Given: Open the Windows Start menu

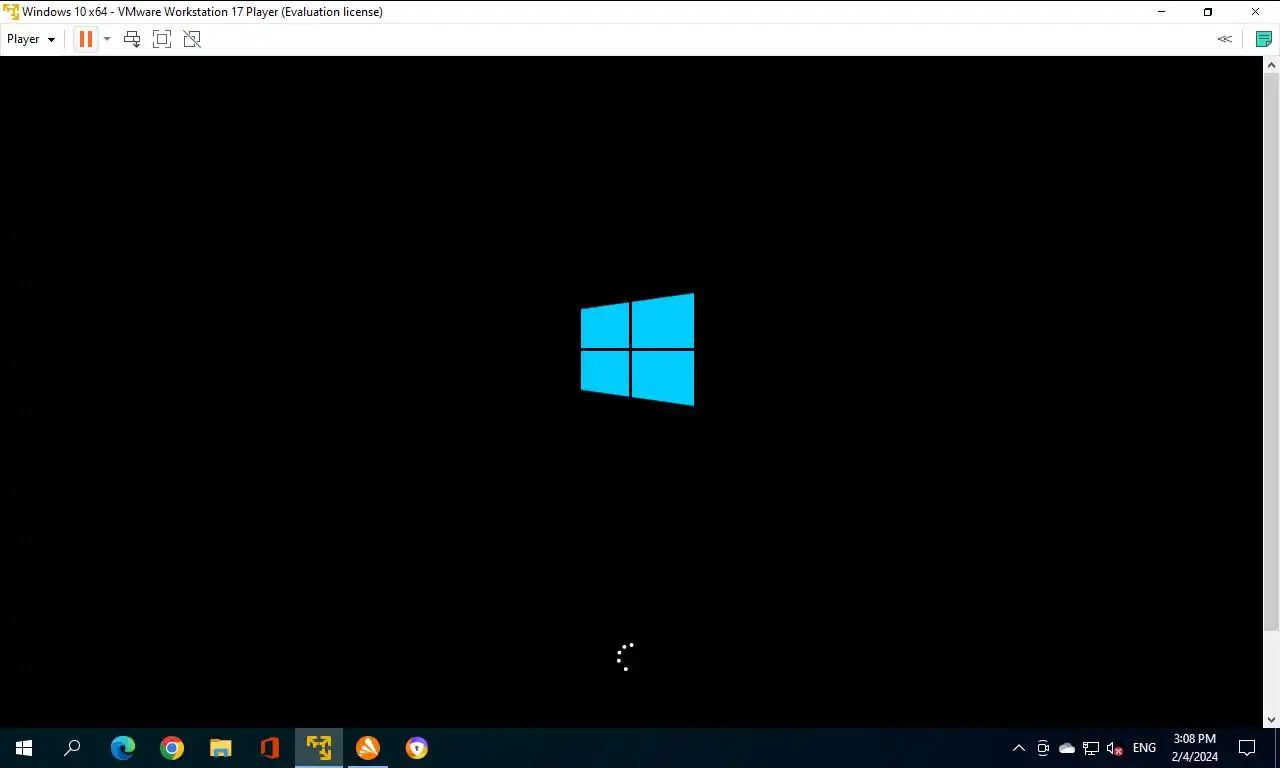Looking at the screenshot, I should click(24, 748).
